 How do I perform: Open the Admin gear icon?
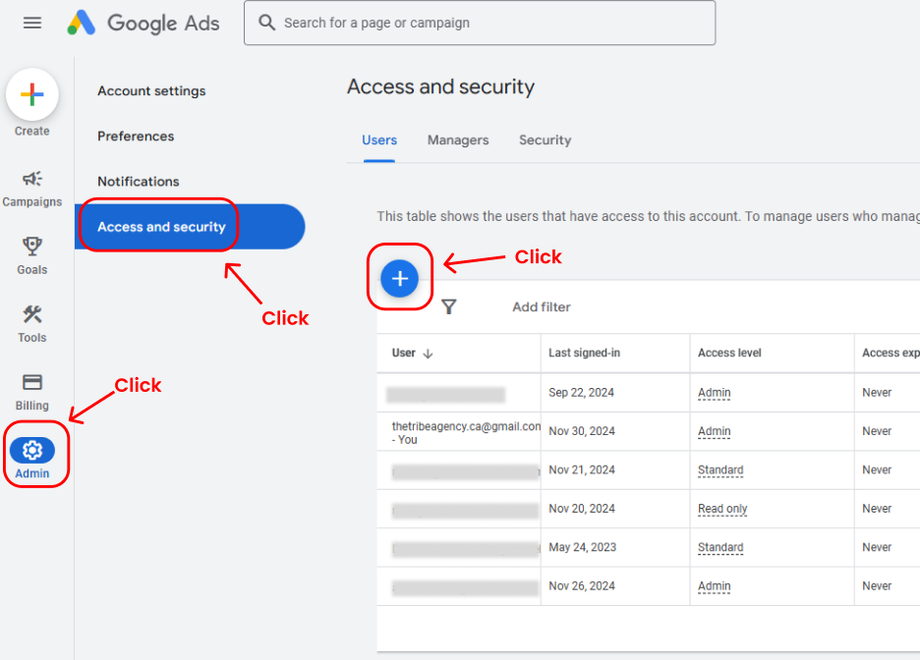point(32,450)
